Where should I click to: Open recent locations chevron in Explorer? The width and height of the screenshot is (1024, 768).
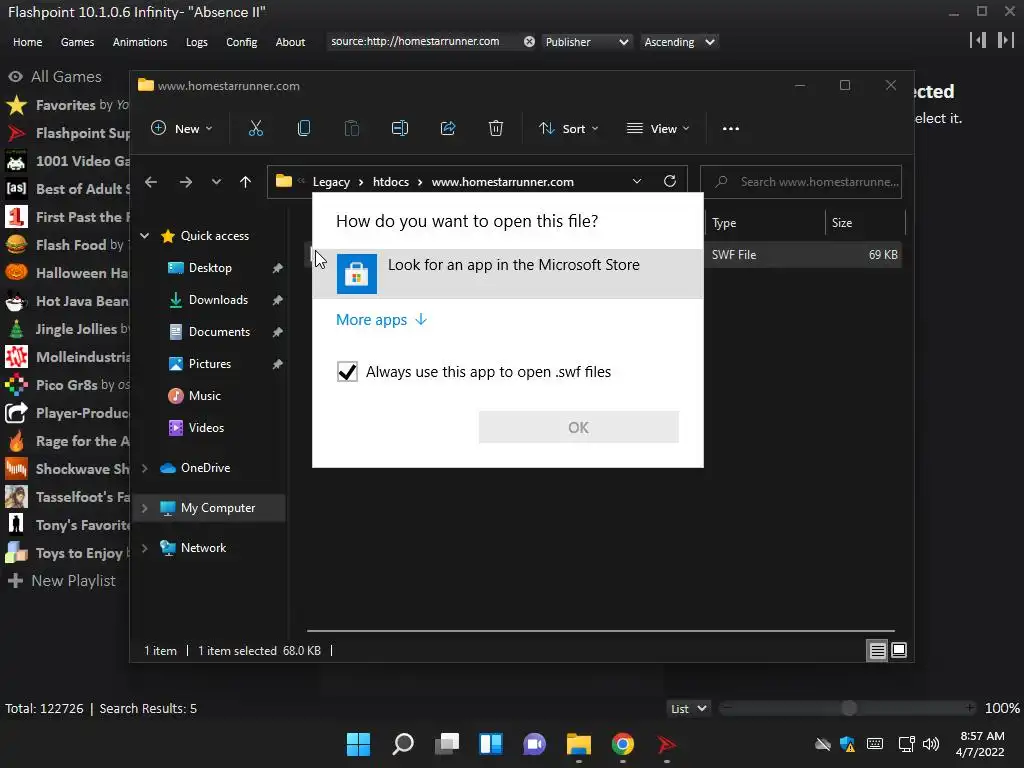216,182
